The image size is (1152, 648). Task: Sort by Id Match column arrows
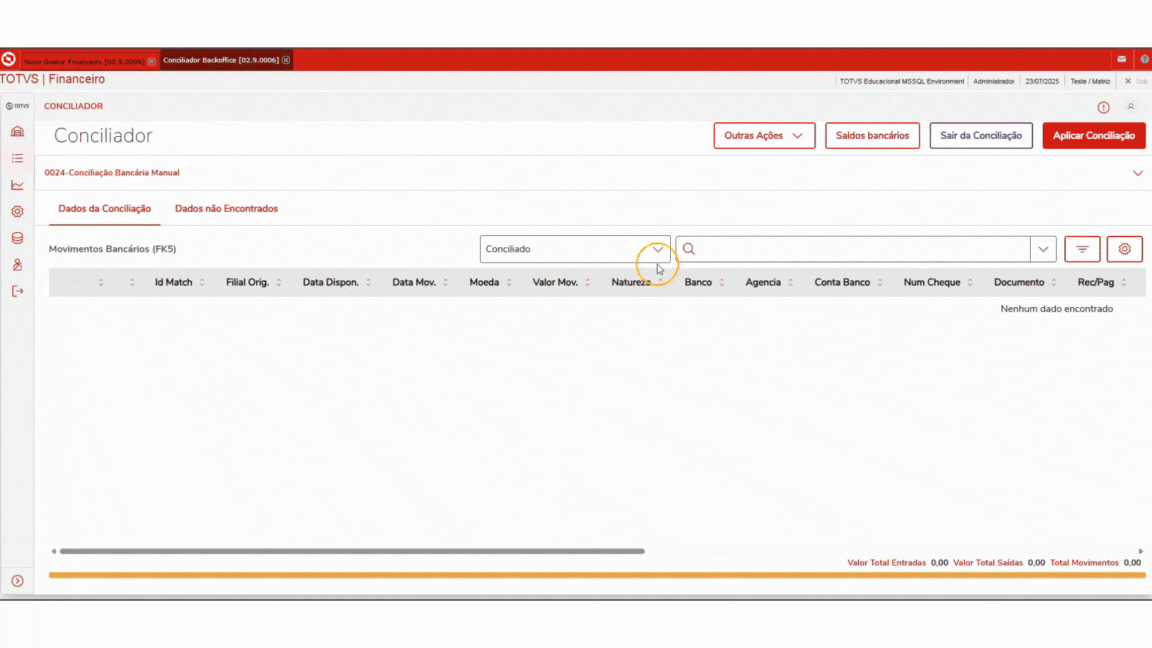coord(202,282)
